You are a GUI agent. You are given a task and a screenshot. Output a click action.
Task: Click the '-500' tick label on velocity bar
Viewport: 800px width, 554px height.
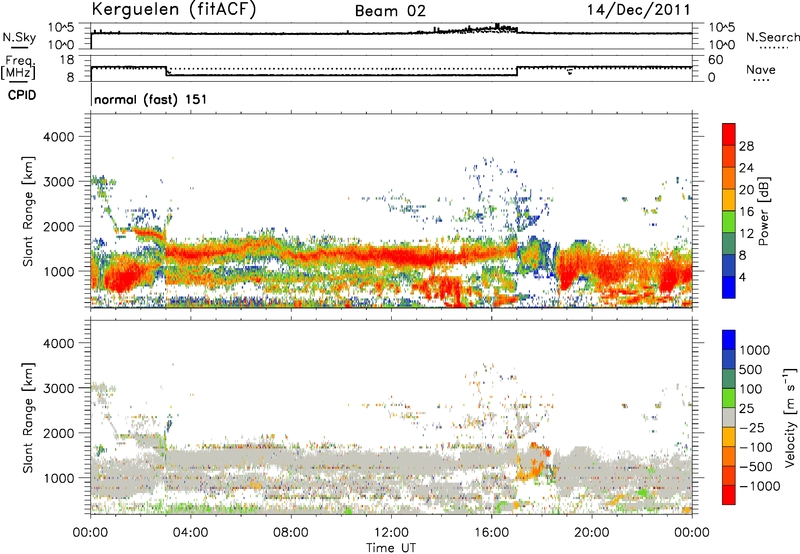tap(756, 467)
